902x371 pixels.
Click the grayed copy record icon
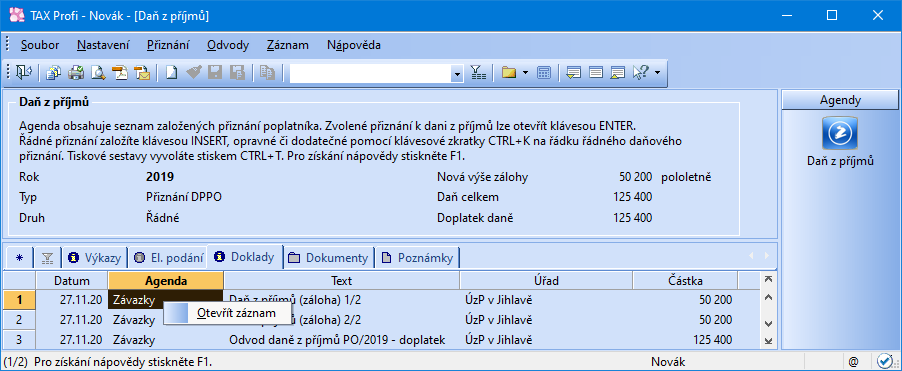(266, 72)
